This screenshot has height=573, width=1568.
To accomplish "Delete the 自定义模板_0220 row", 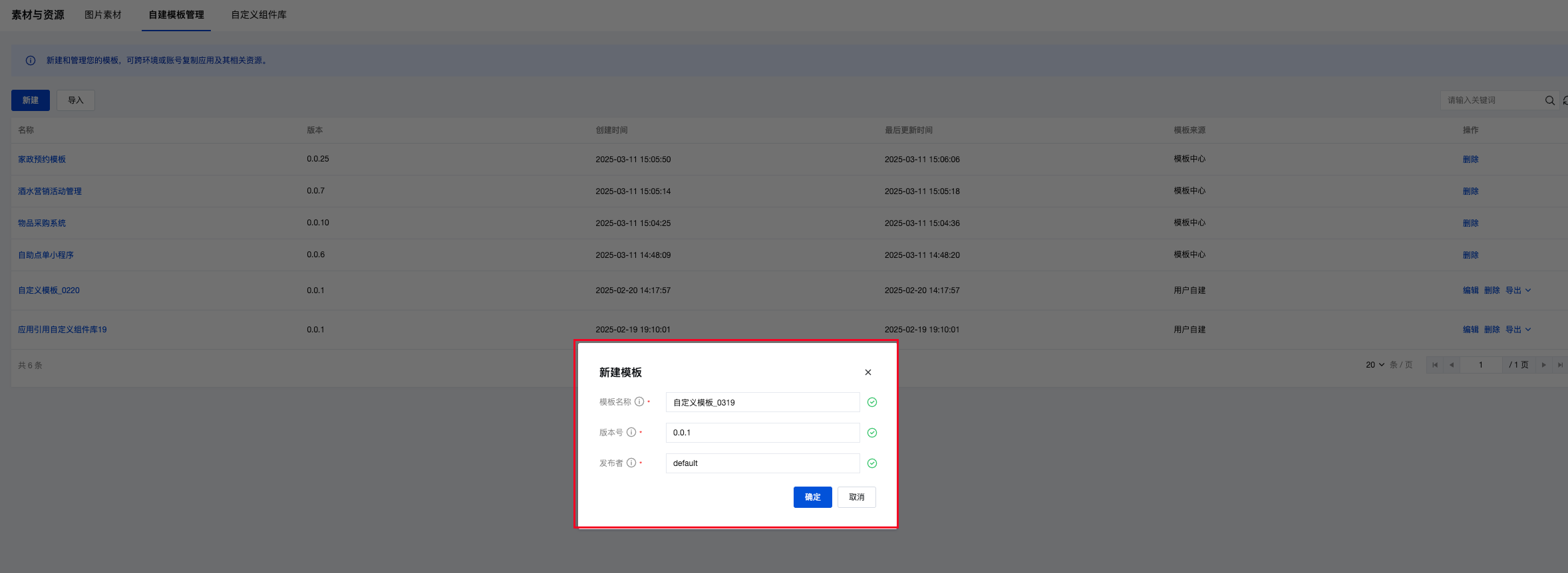I will click(x=1491, y=290).
